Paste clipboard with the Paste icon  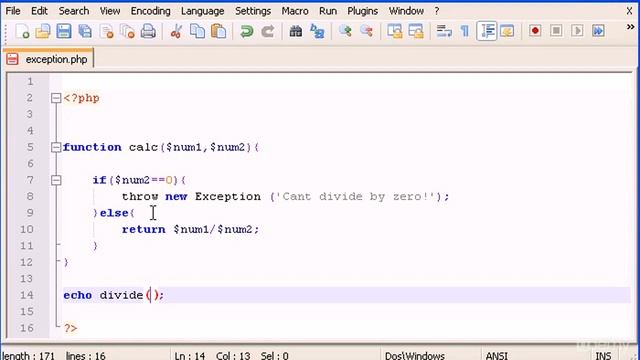pyautogui.click(x=219, y=31)
